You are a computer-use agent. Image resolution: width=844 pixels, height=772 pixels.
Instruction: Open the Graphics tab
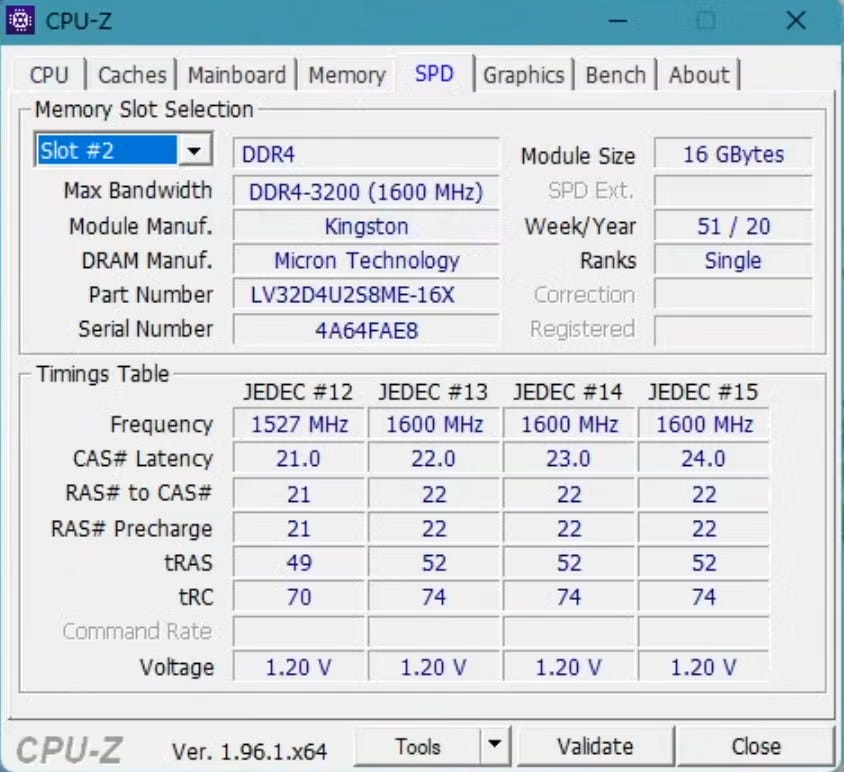point(524,75)
